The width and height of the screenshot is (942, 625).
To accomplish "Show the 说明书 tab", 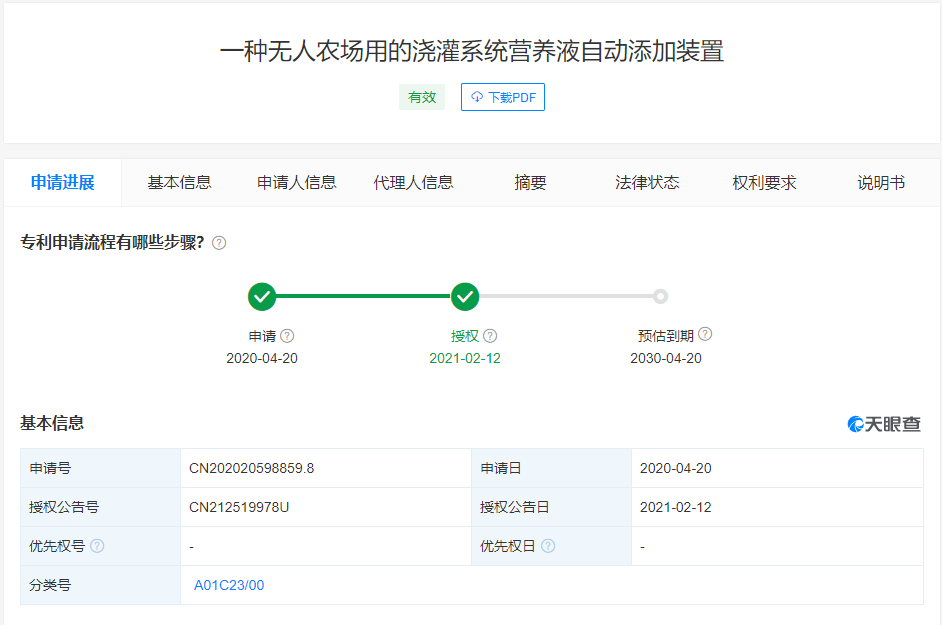I will pyautogui.click(x=881, y=182).
